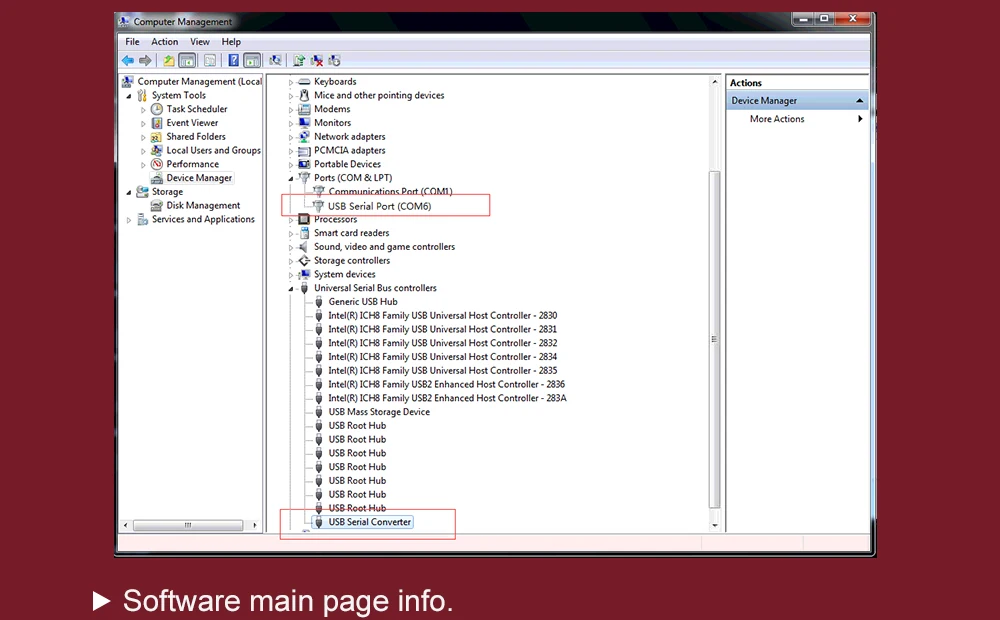Select Event Viewer in left tree
Screen dimensions: 1000x620
coord(192,122)
